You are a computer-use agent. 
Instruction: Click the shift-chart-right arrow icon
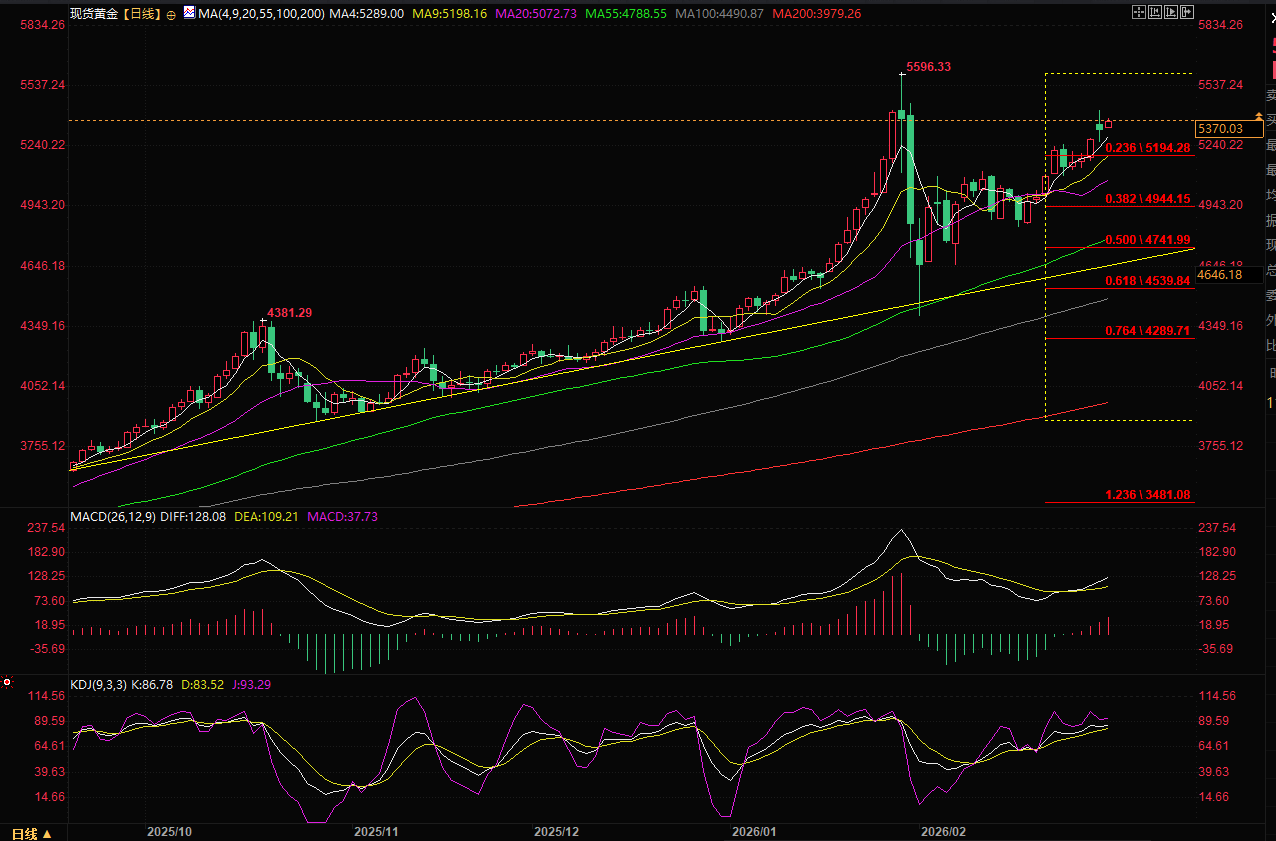tap(1187, 12)
